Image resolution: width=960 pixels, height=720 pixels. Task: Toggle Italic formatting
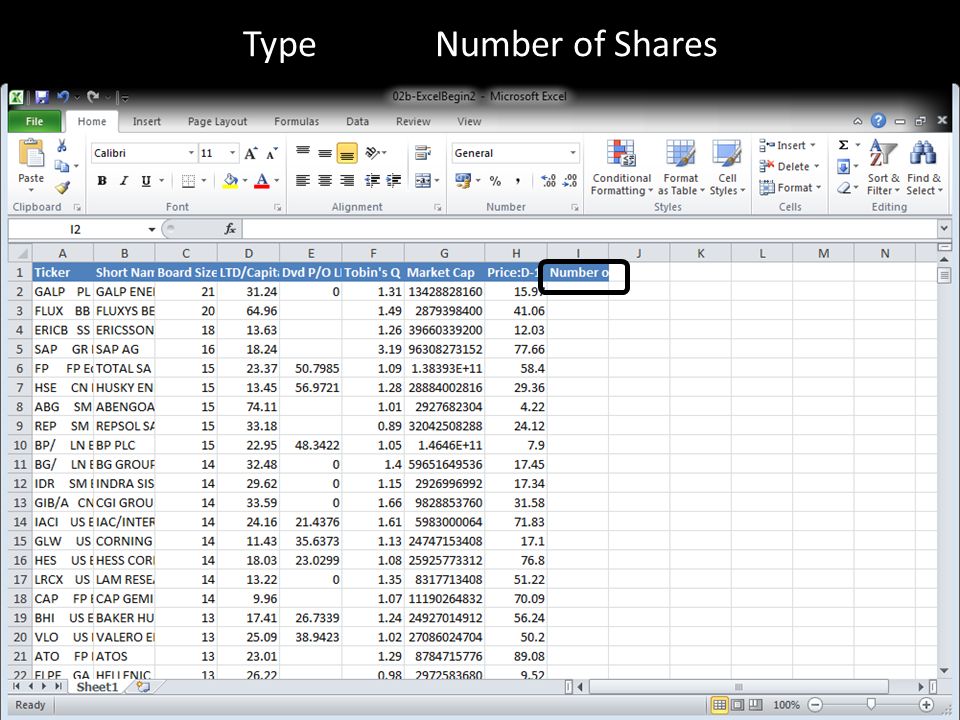[x=124, y=181]
